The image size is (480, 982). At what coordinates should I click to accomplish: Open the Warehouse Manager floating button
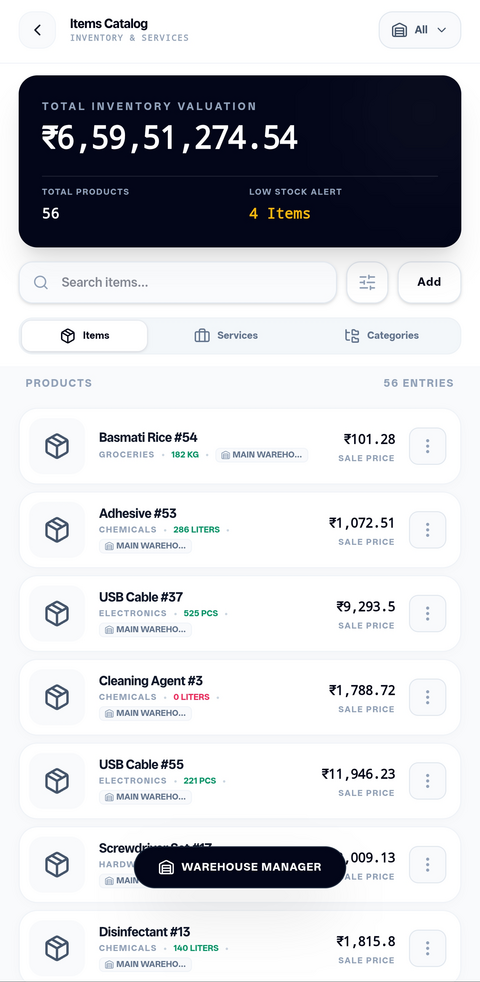click(x=239, y=867)
